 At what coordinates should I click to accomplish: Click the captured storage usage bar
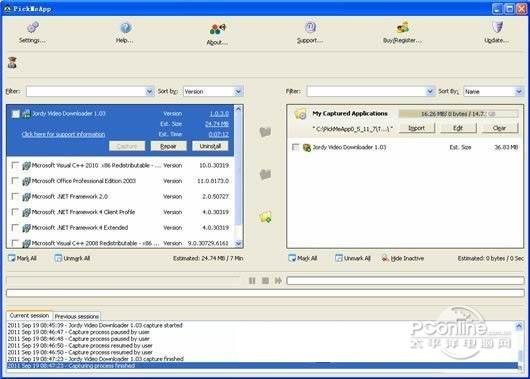pos(458,114)
